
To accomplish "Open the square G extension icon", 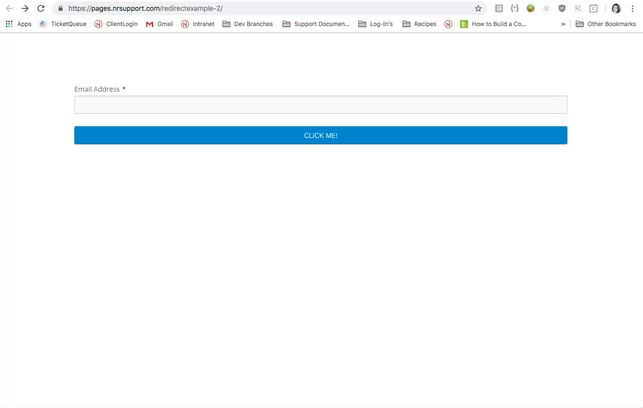I will (499, 8).
